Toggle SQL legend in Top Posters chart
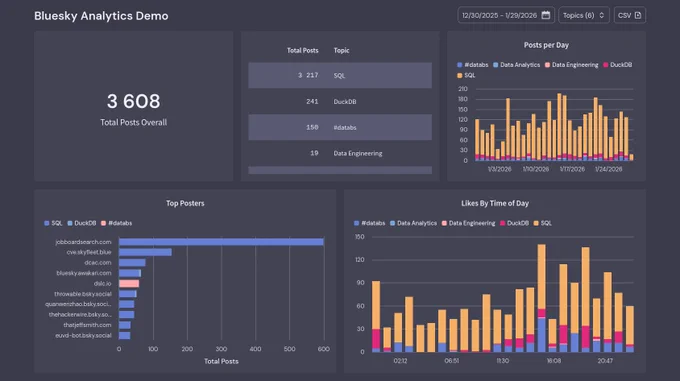This screenshot has width=680, height=381. pos(53,223)
